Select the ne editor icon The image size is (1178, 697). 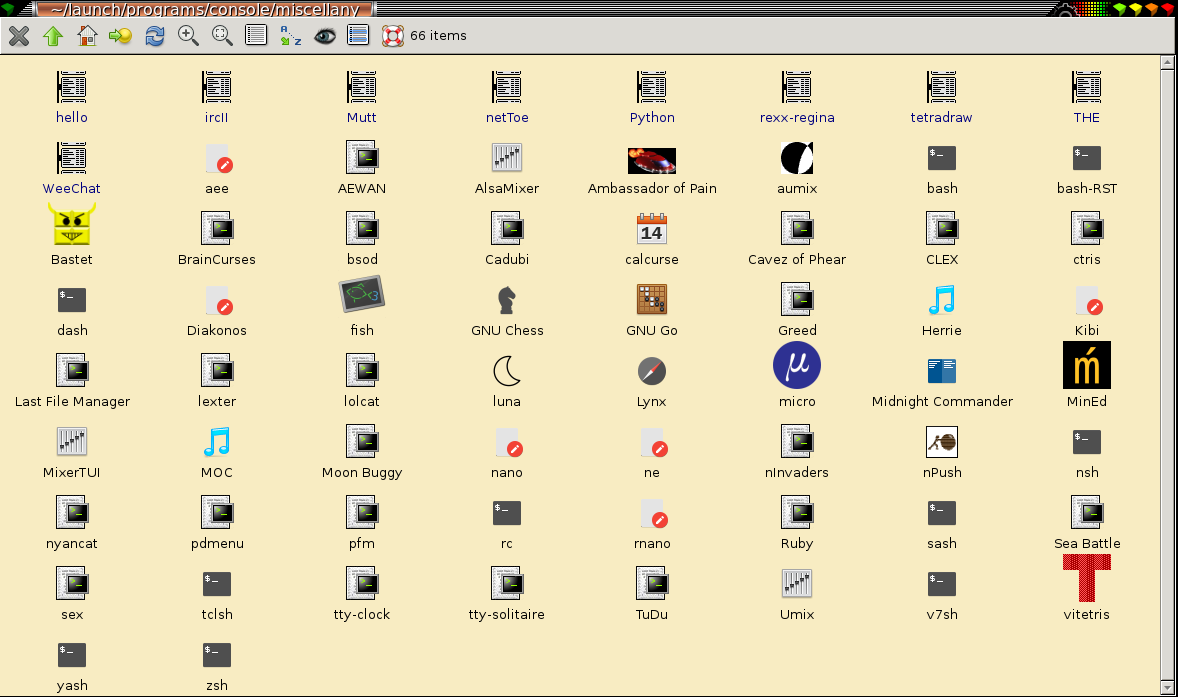click(653, 443)
